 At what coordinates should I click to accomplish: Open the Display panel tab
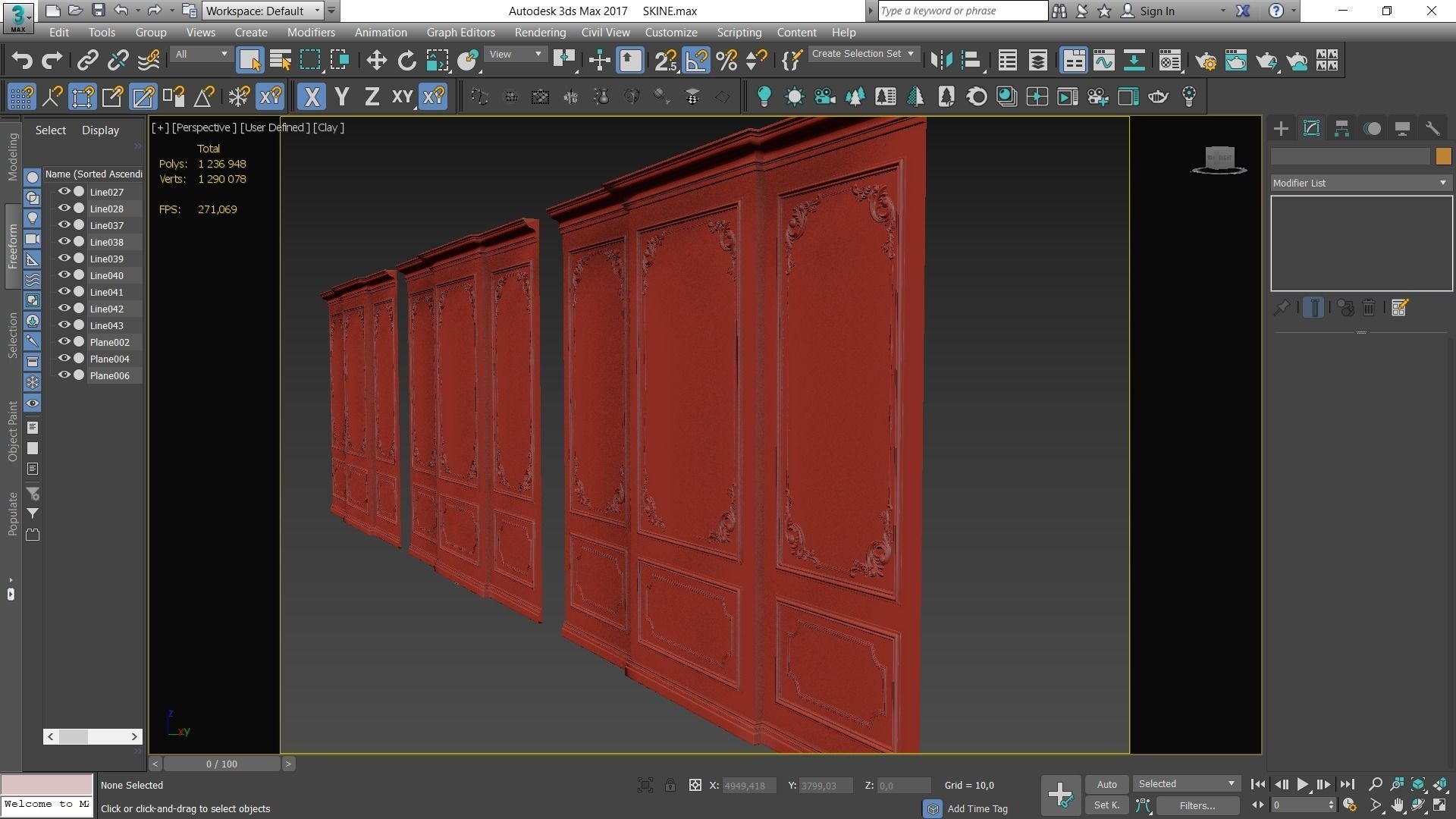pyautogui.click(x=1402, y=129)
